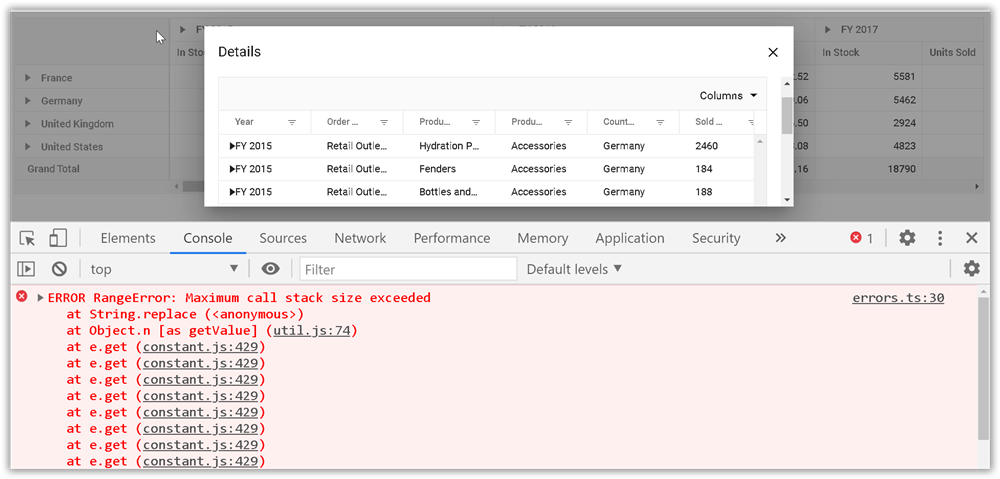Open filter menu for Year column
Screen dimensions: 1000x479
[x=292, y=122]
